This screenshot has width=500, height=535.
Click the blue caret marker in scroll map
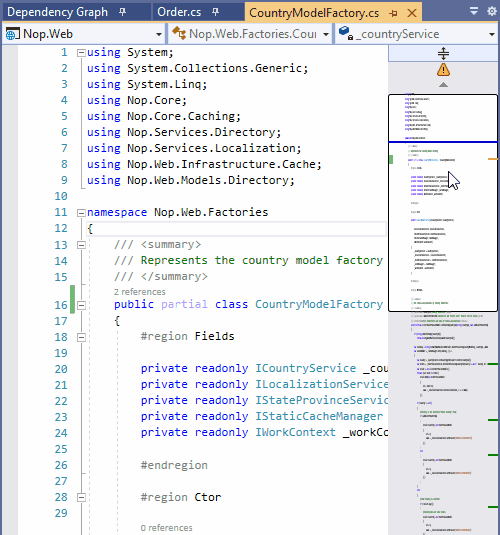click(x=443, y=142)
